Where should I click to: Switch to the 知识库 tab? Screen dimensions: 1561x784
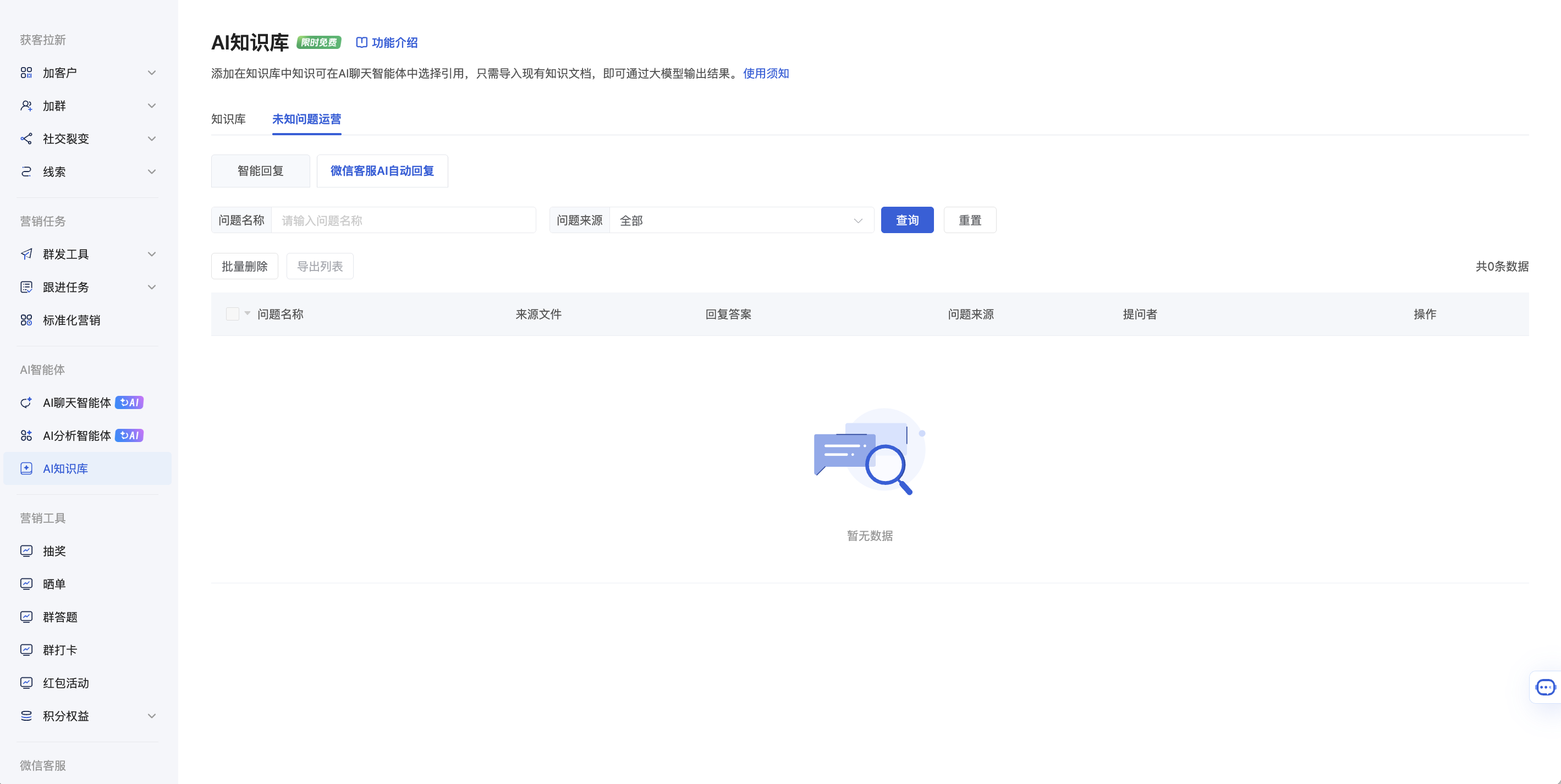click(228, 119)
